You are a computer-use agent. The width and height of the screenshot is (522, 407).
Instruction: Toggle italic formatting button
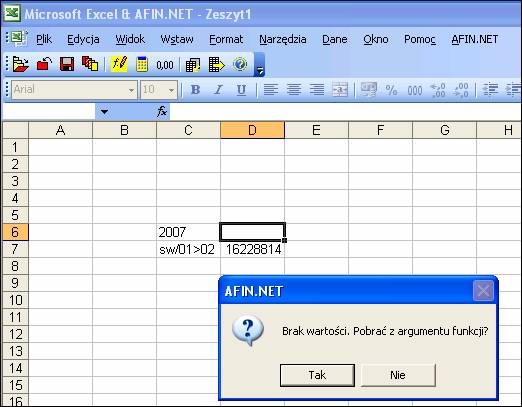[x=218, y=90]
